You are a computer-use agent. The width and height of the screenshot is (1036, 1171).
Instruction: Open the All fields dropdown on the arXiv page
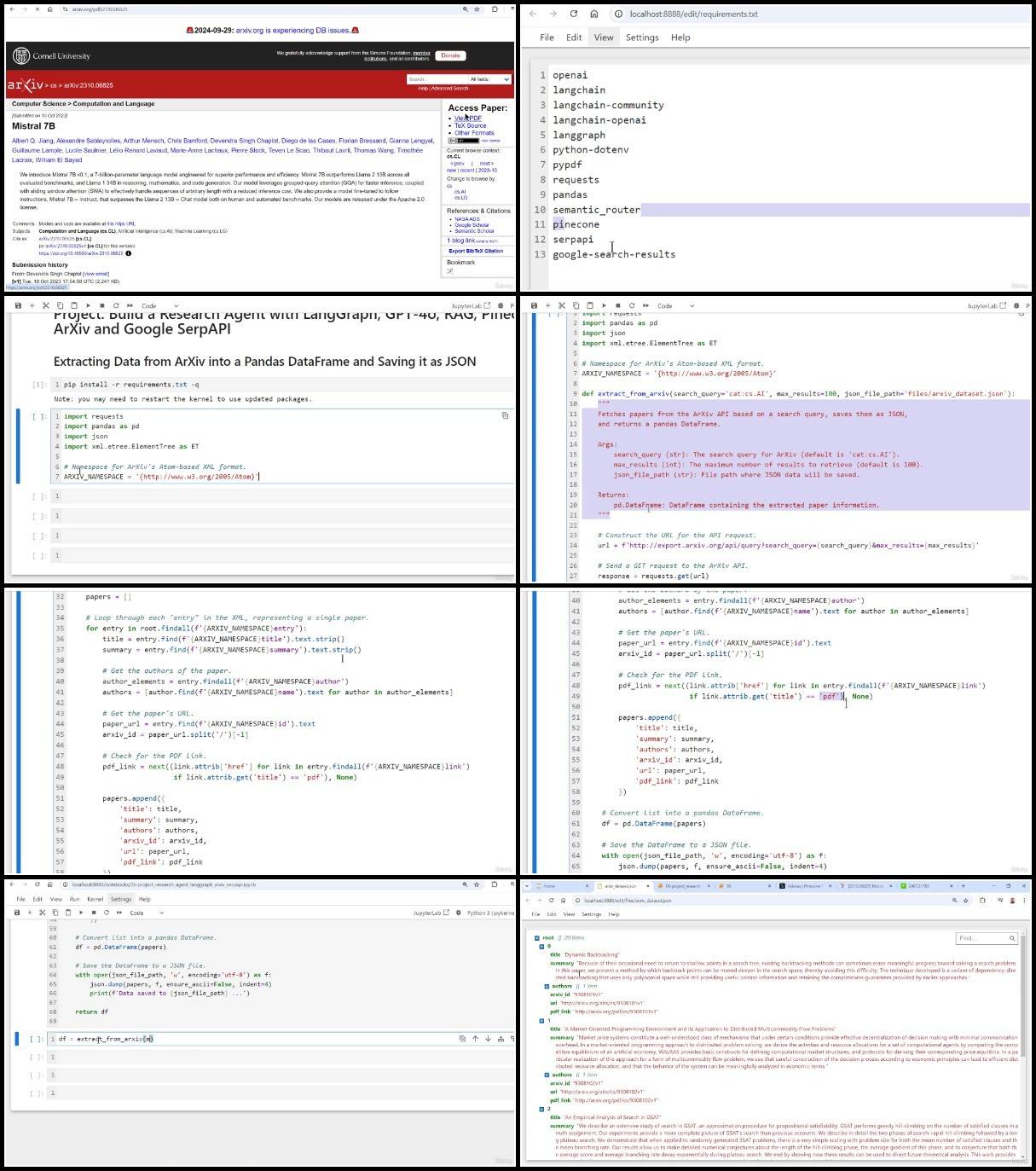pyautogui.click(x=489, y=79)
